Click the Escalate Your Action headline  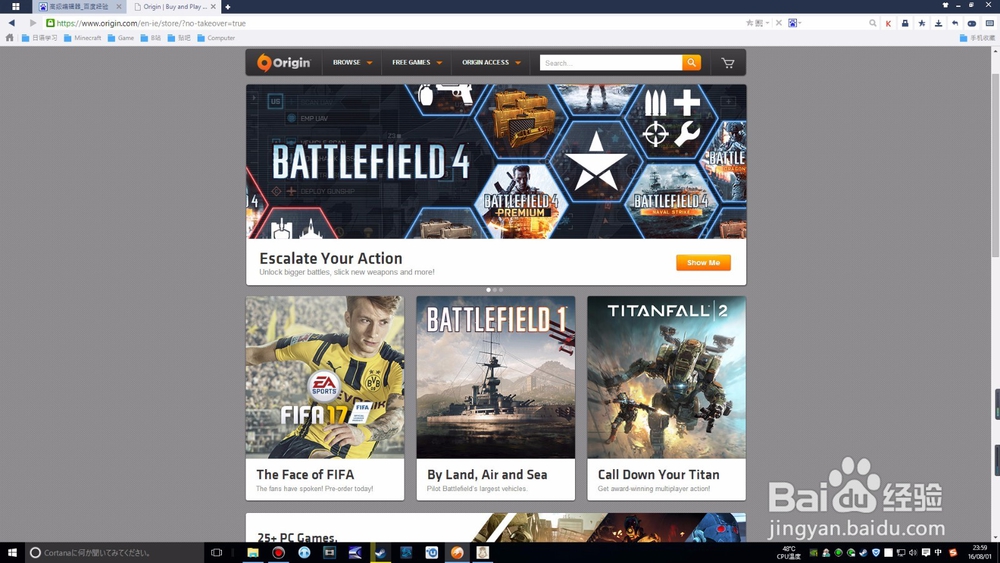tap(330, 258)
